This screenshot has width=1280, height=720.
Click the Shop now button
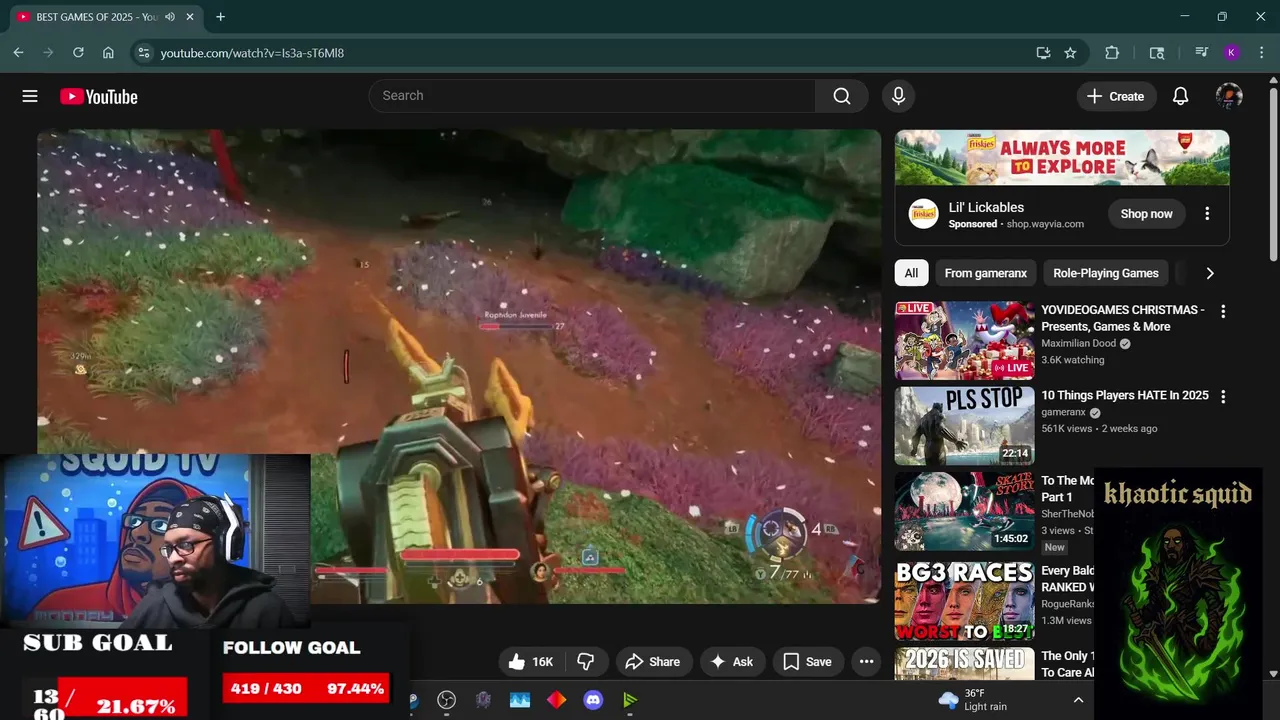click(x=1146, y=214)
